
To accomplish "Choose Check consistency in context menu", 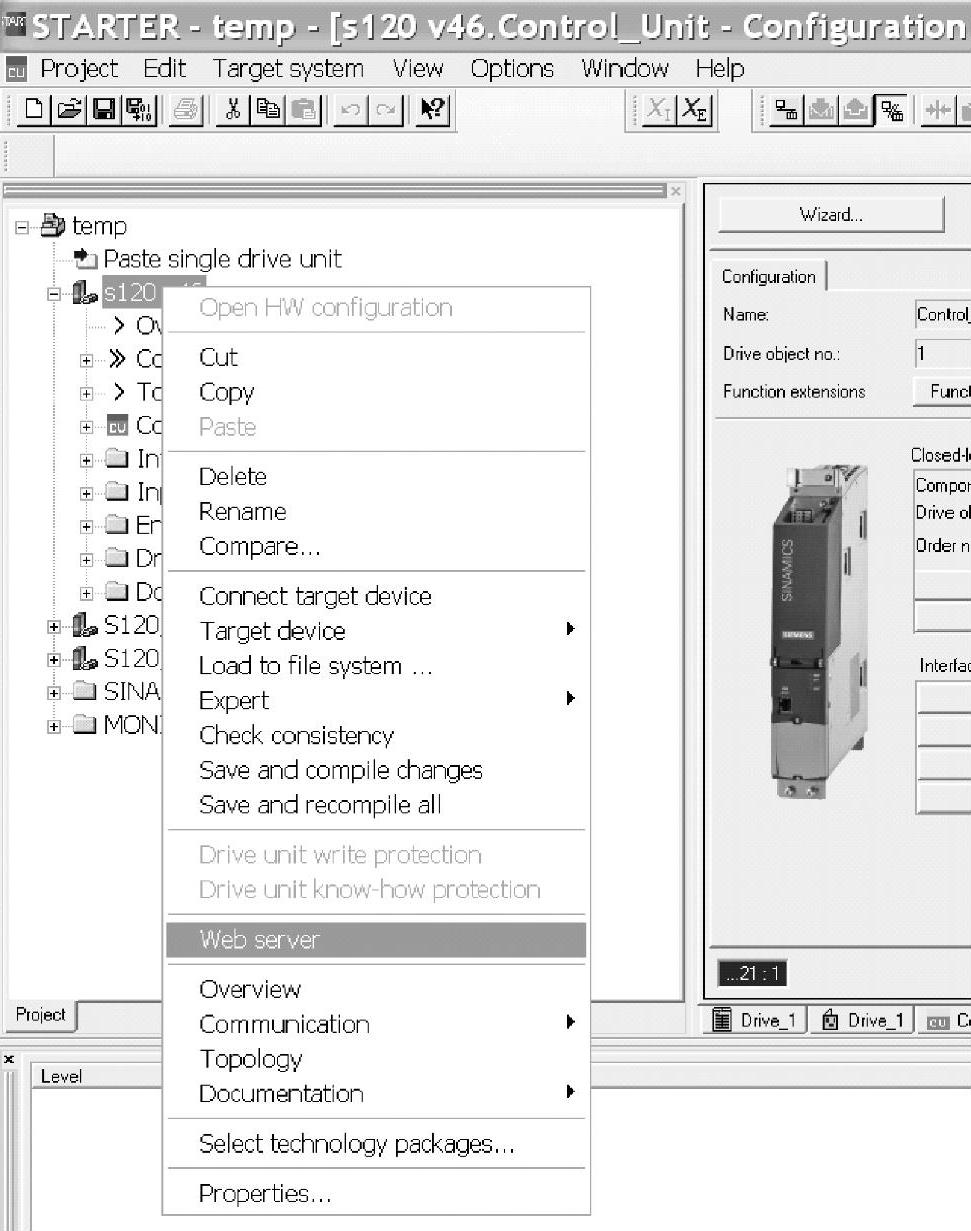I will click(376, 735).
